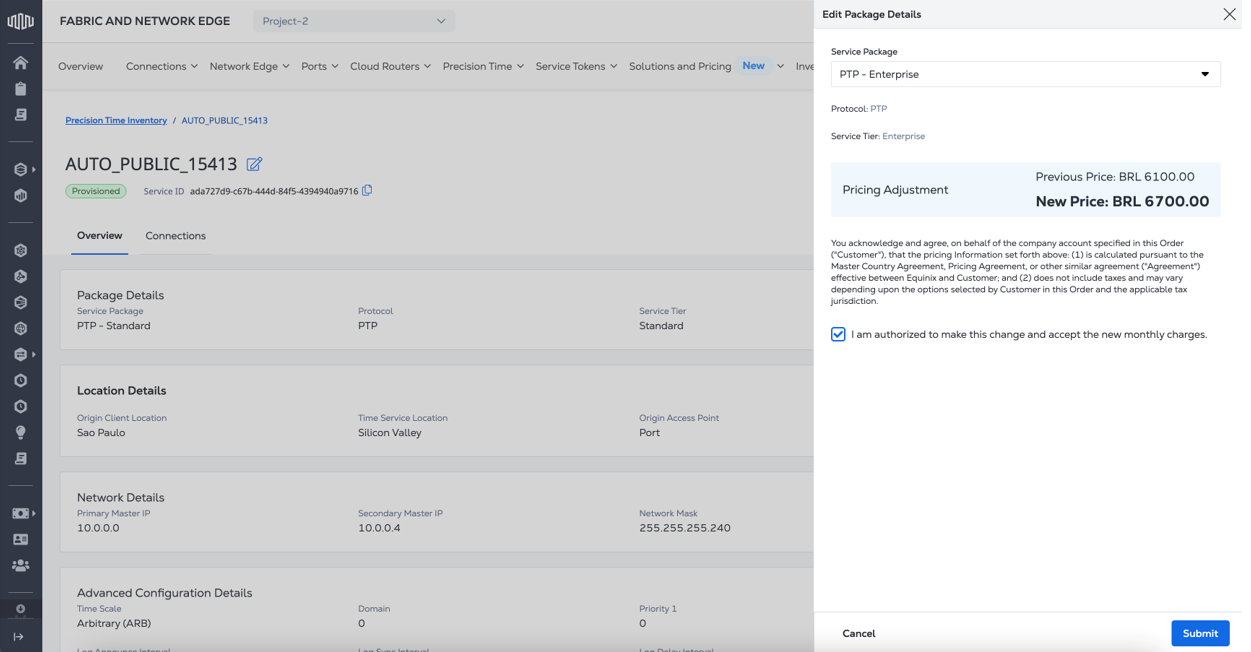The height and width of the screenshot is (652, 1251).
Task: Go to Home via sidebar house icon
Action: click(x=20, y=63)
